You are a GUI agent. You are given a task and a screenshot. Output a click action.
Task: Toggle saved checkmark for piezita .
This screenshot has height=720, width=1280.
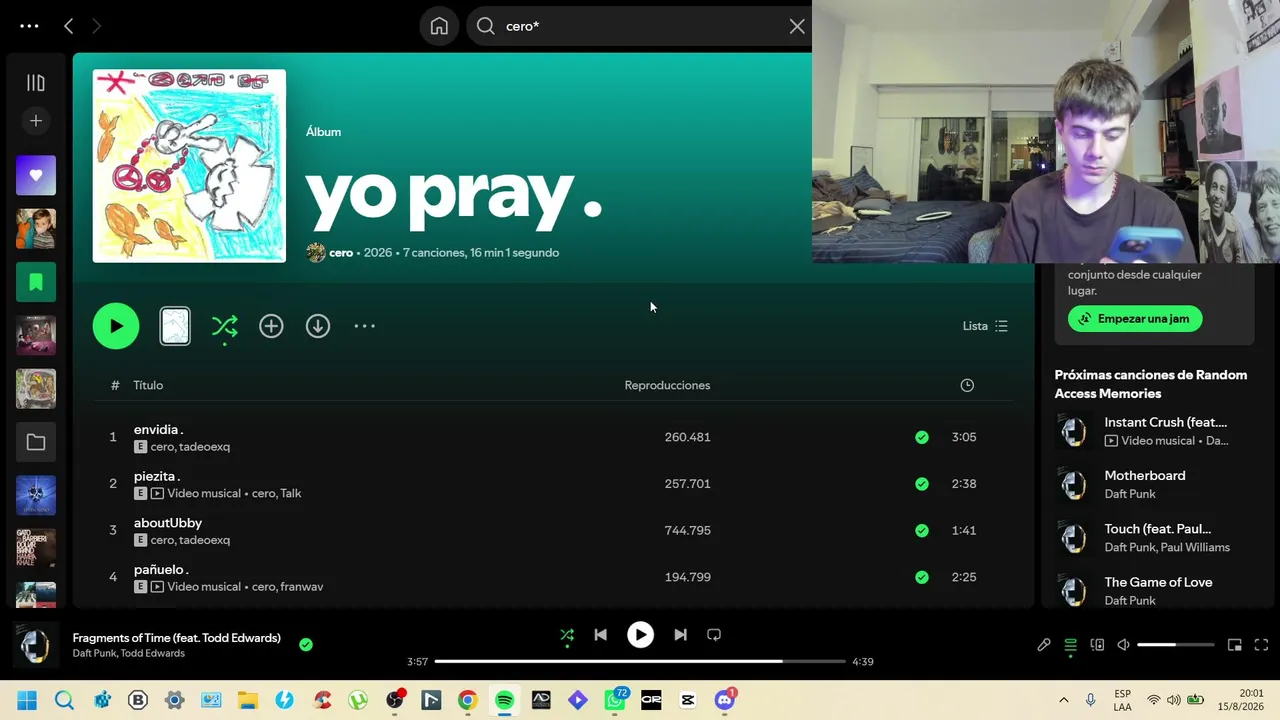coord(922,484)
